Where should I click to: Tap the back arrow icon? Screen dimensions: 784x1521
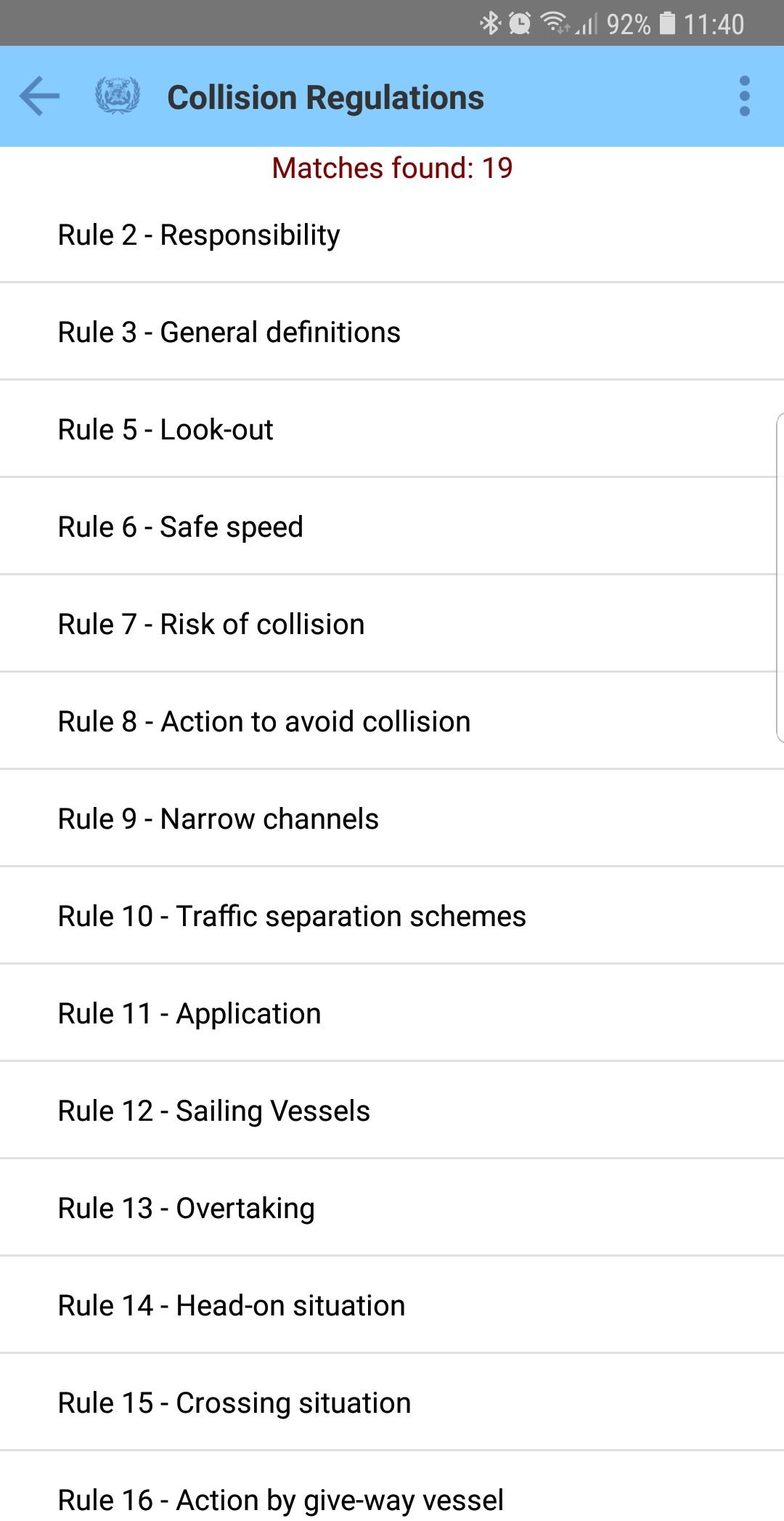[x=39, y=96]
